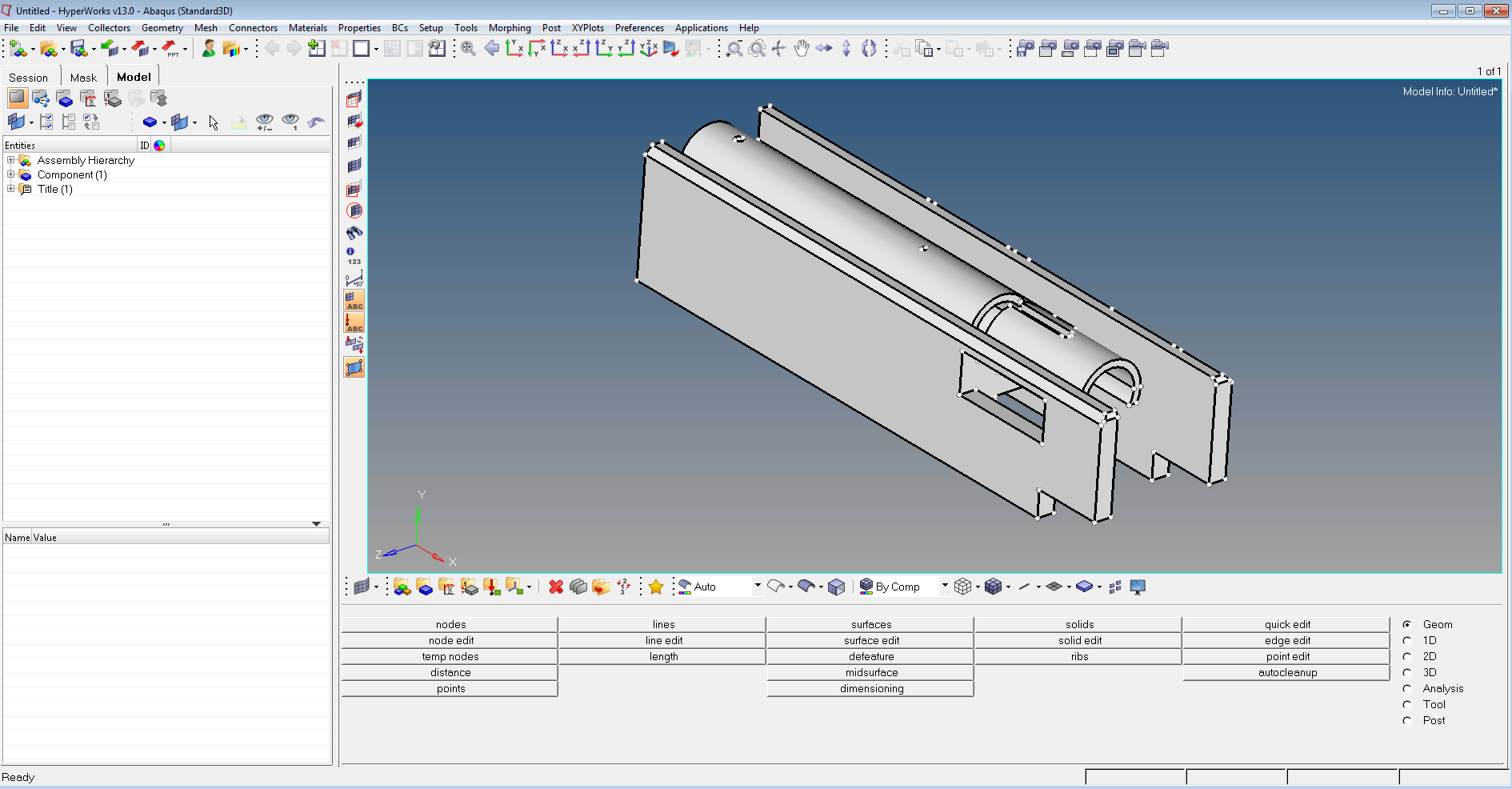Image resolution: width=1512 pixels, height=789 pixels.
Task: Click the fit model zoom icon
Action: tap(468, 49)
